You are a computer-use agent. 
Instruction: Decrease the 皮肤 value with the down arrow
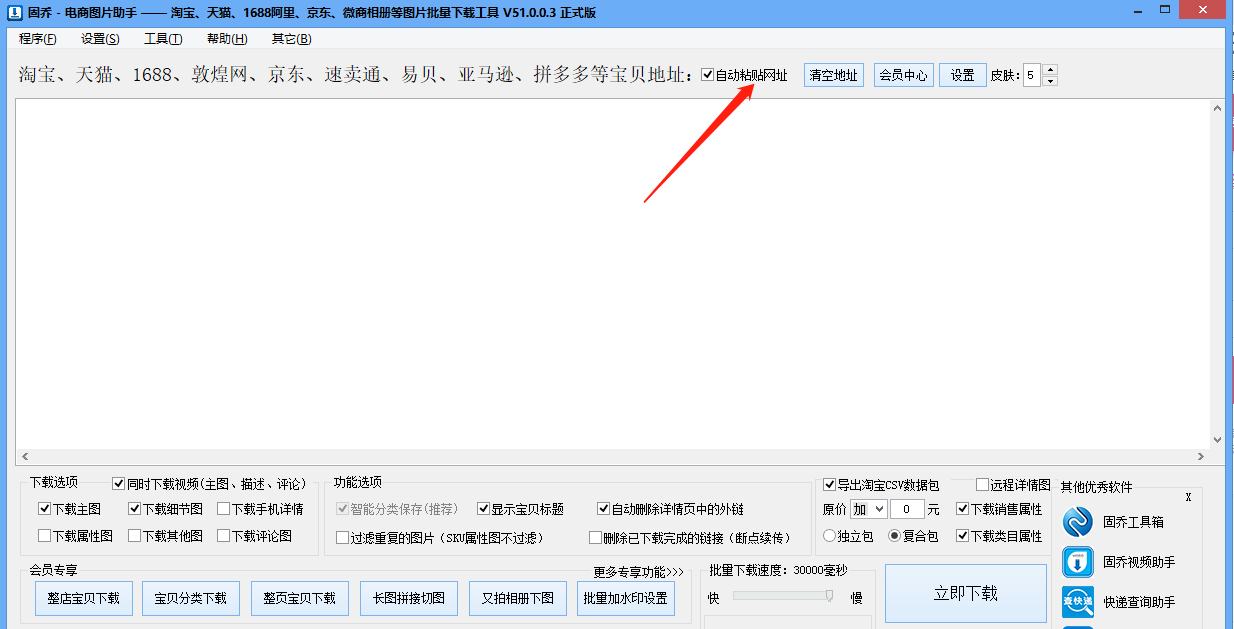1050,80
